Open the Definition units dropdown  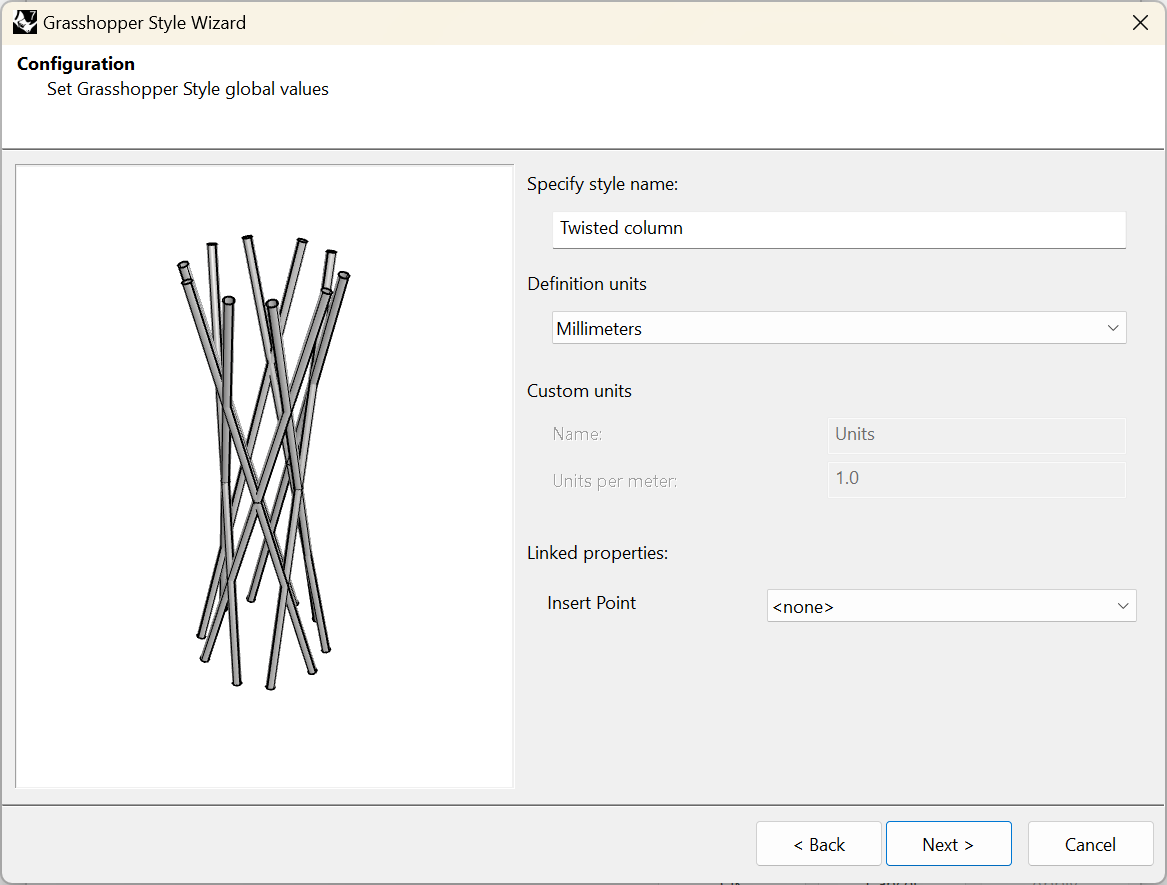839,328
